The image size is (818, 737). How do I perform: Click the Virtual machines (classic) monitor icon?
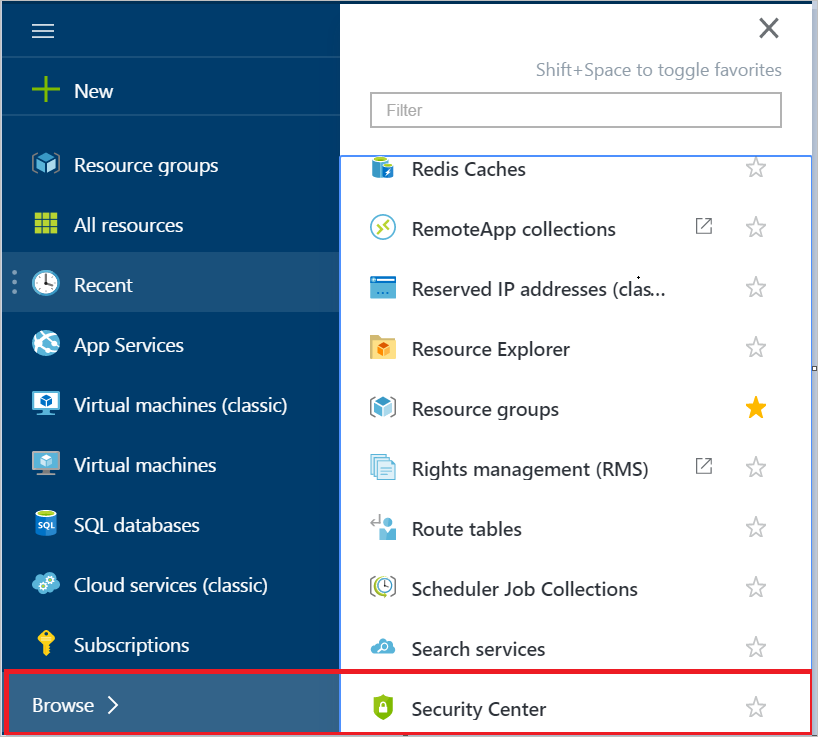[46, 403]
